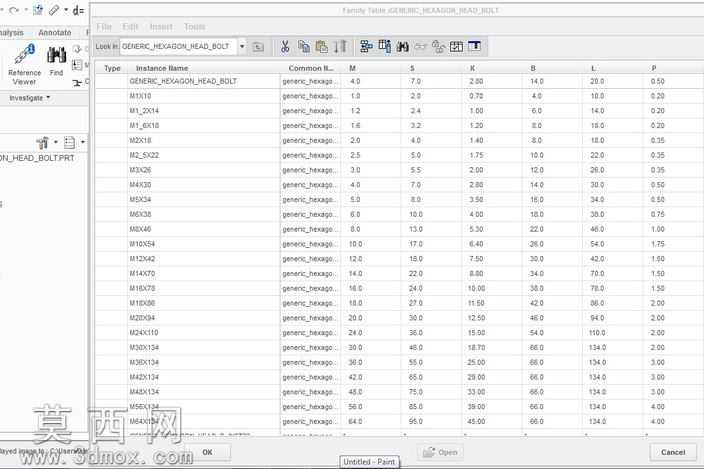Click the regenerate icon in quick access toolbar
The width and height of the screenshot is (704, 469).
[38, 9]
